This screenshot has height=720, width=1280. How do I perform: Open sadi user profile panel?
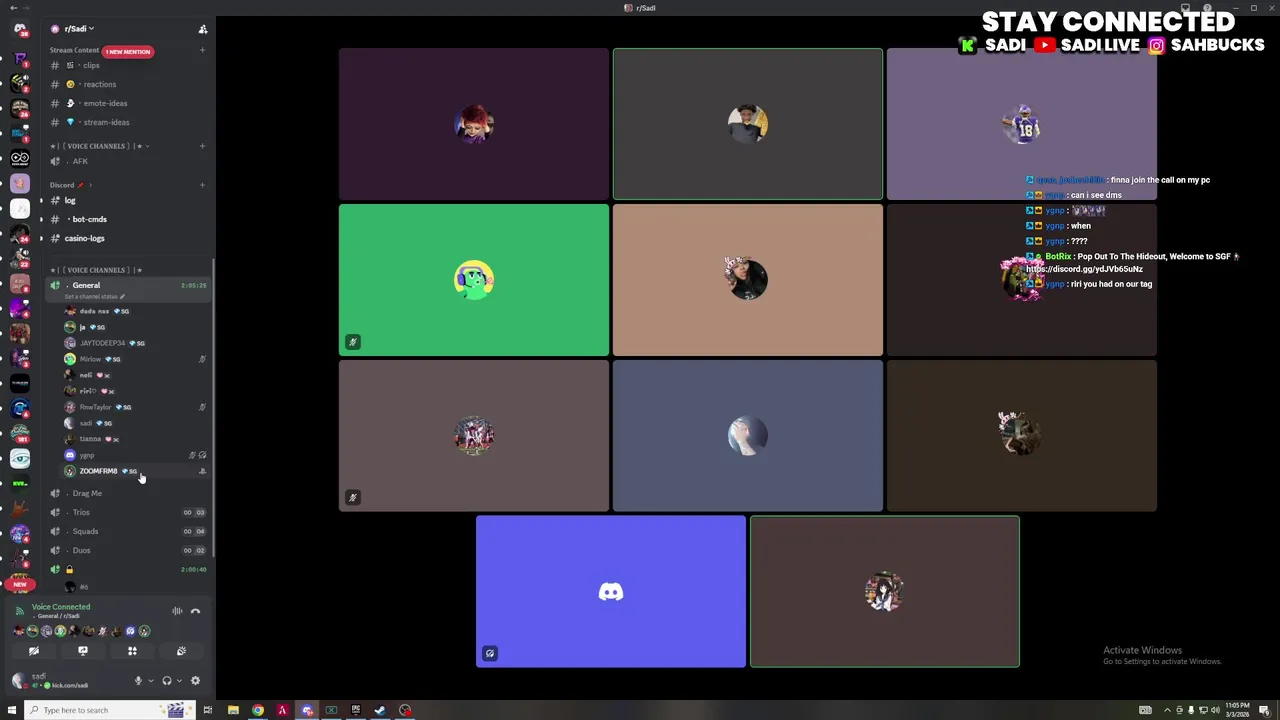pyautogui.click(x=60, y=681)
